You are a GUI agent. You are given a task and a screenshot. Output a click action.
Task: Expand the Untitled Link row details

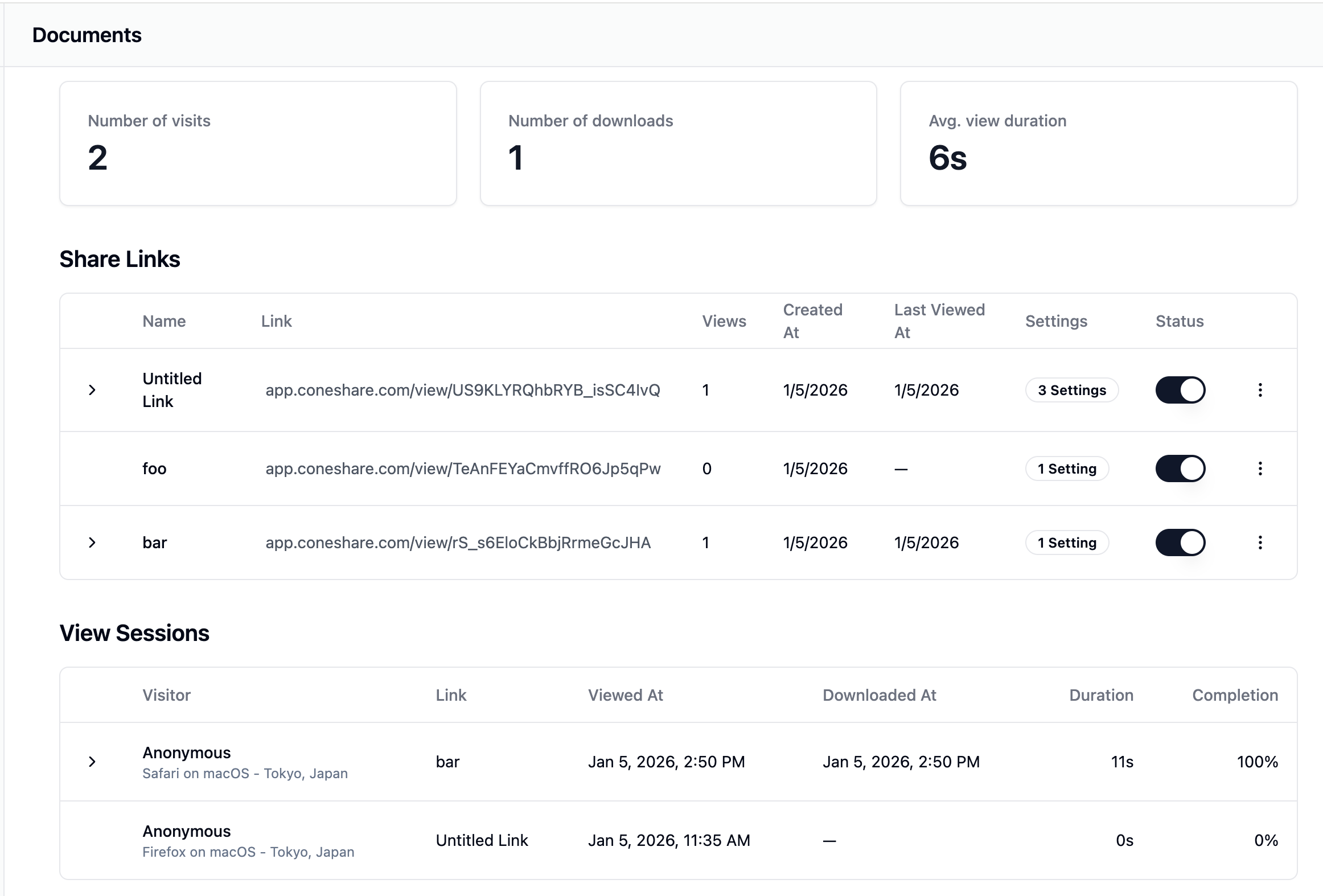pos(93,390)
